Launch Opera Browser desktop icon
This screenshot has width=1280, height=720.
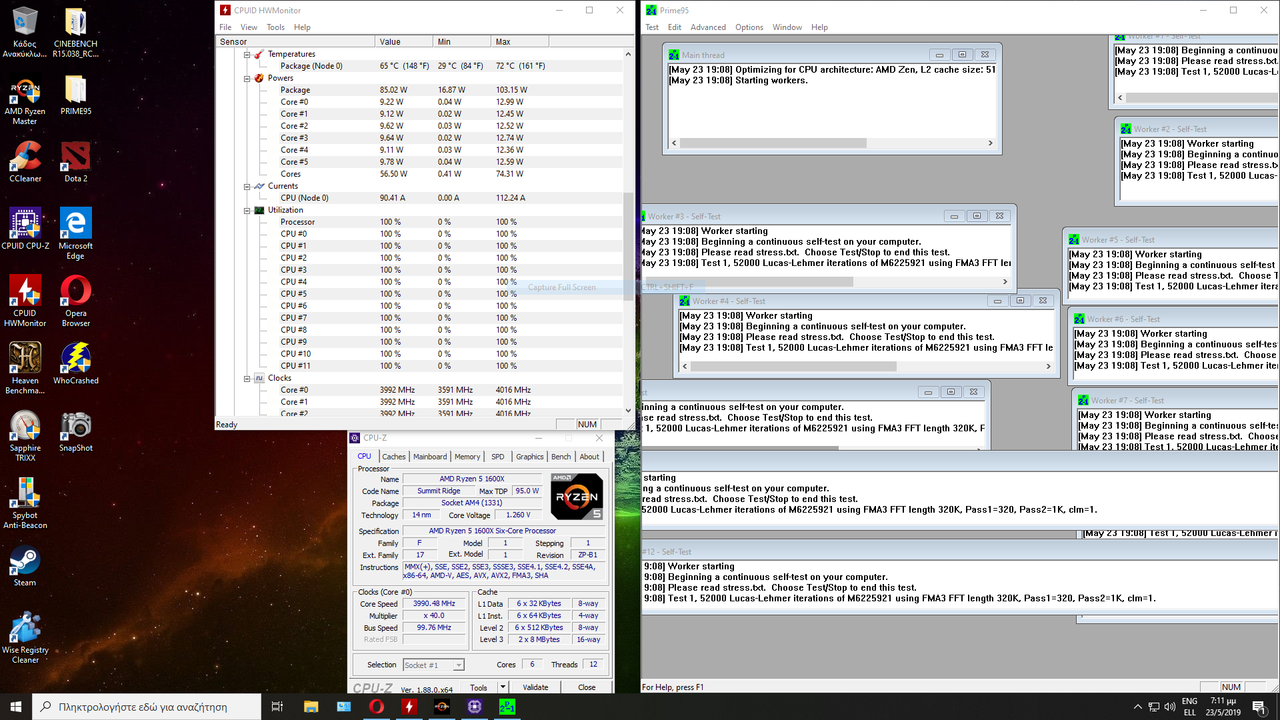[76, 301]
